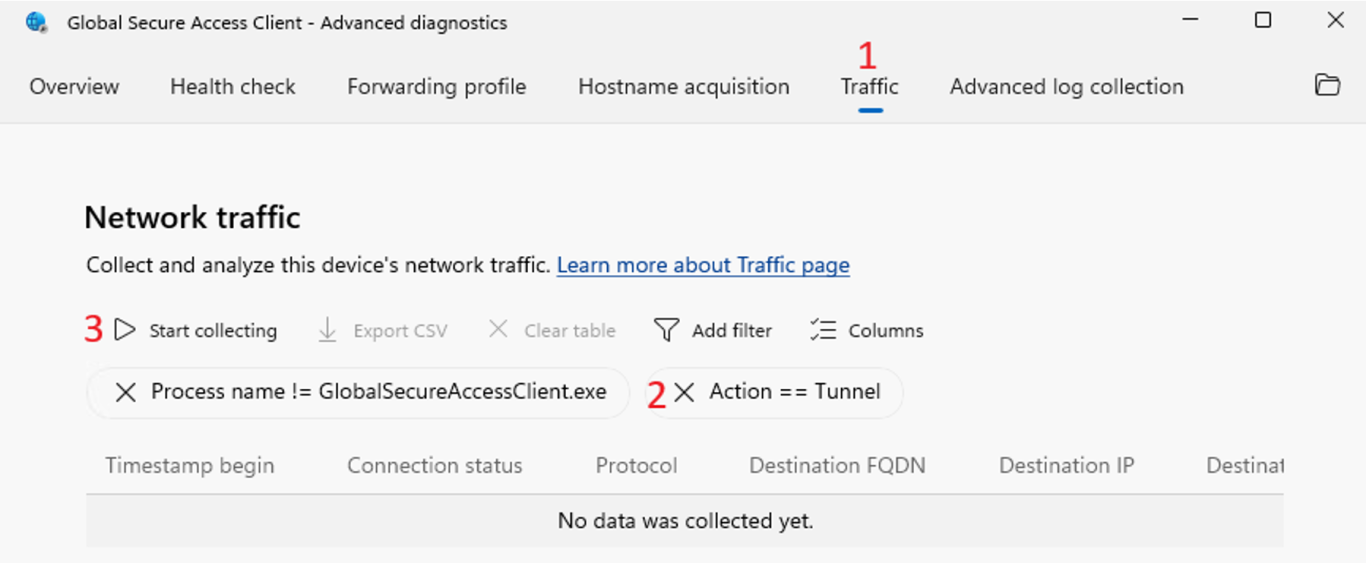Click the Destination FQDN column header
1366x563 pixels.
pos(838,465)
